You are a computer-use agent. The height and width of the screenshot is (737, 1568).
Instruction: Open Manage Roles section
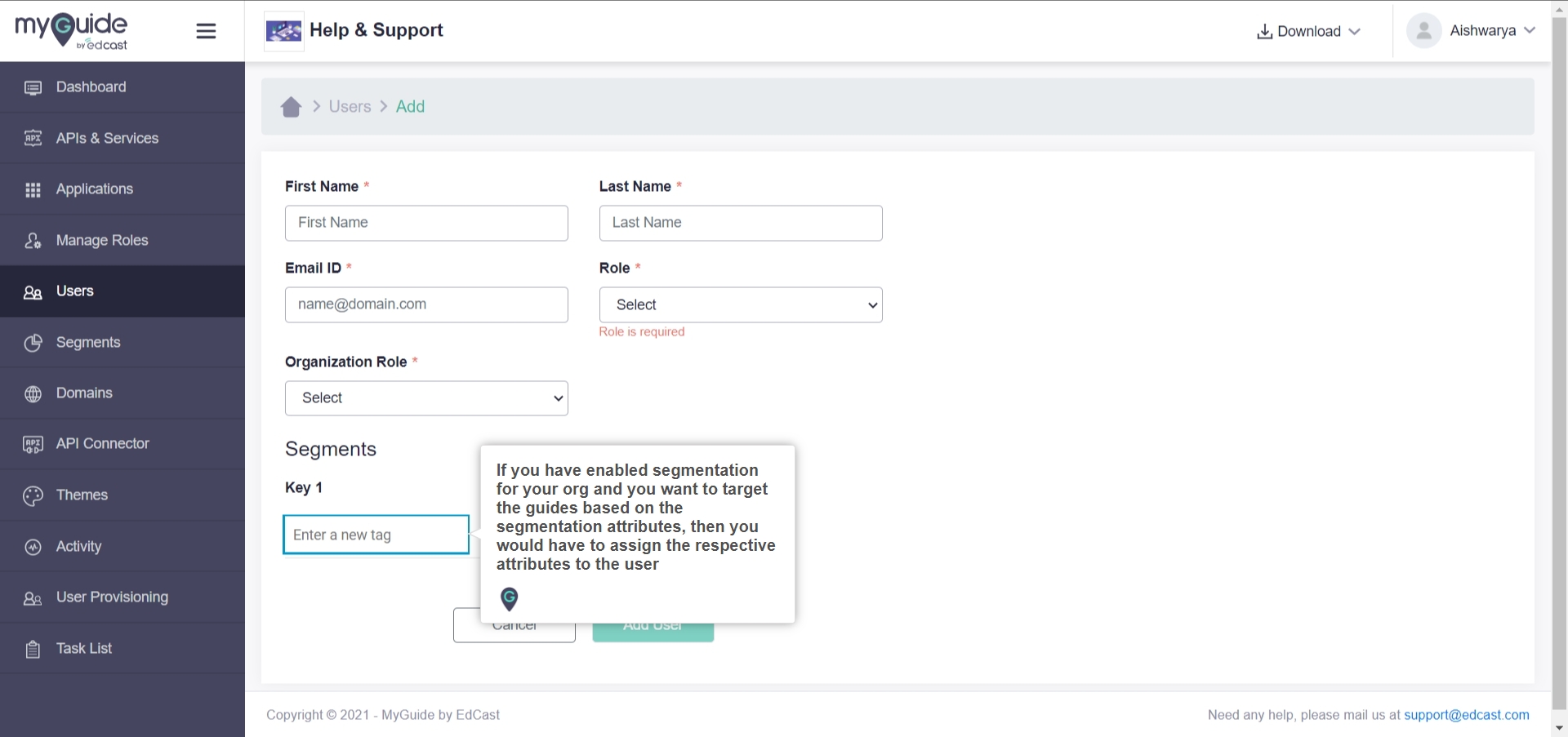click(122, 241)
